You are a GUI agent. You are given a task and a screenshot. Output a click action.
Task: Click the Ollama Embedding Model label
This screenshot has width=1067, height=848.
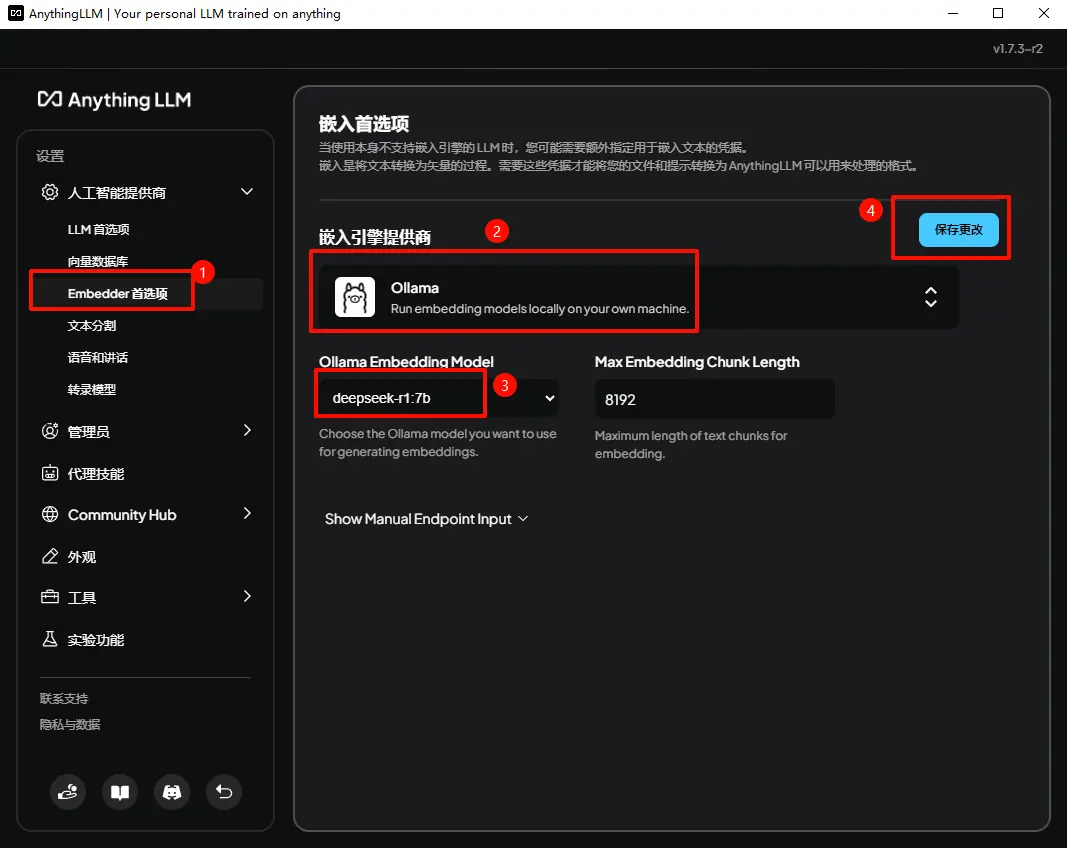406,361
